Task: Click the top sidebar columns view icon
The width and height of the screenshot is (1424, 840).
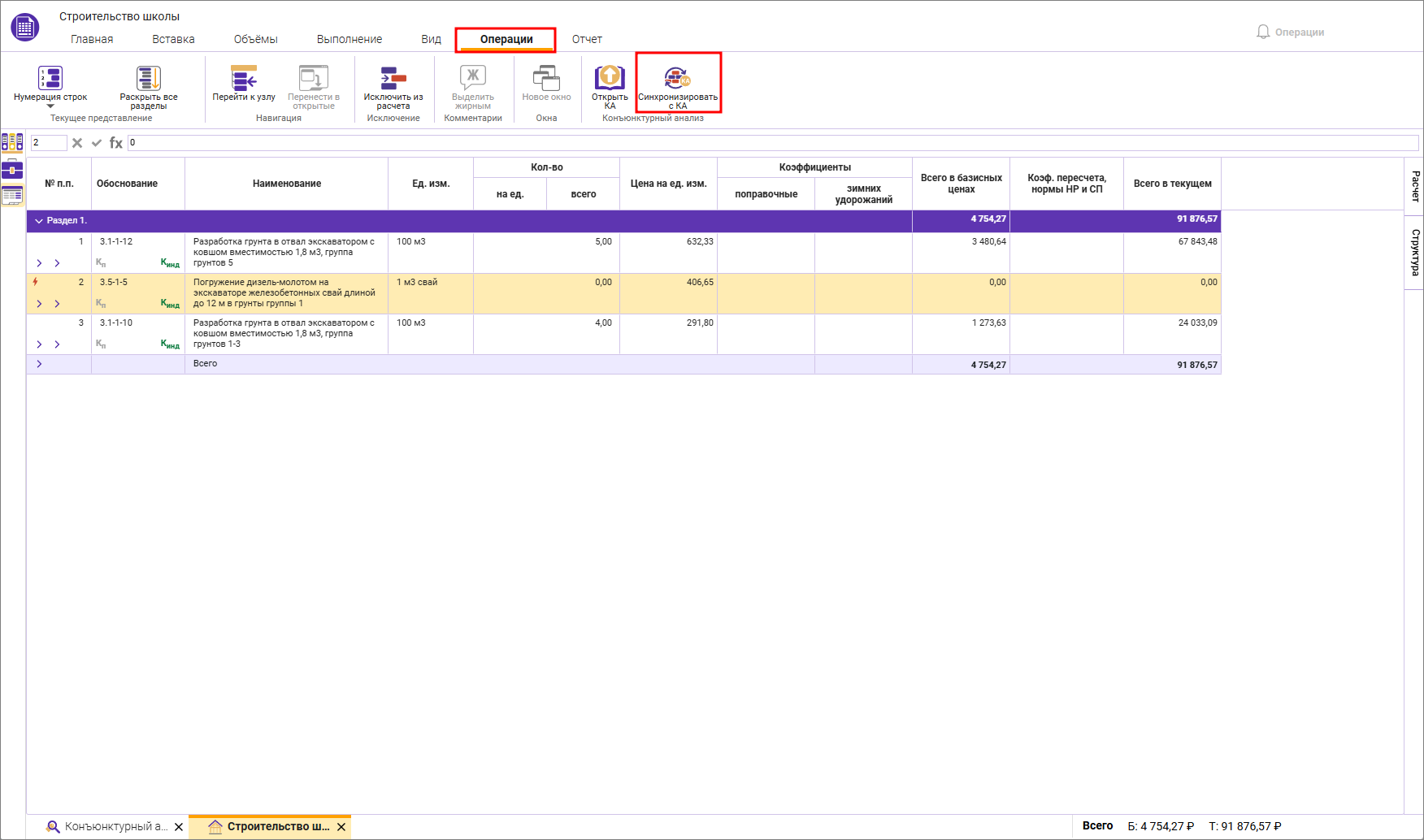Action: coord(12,143)
